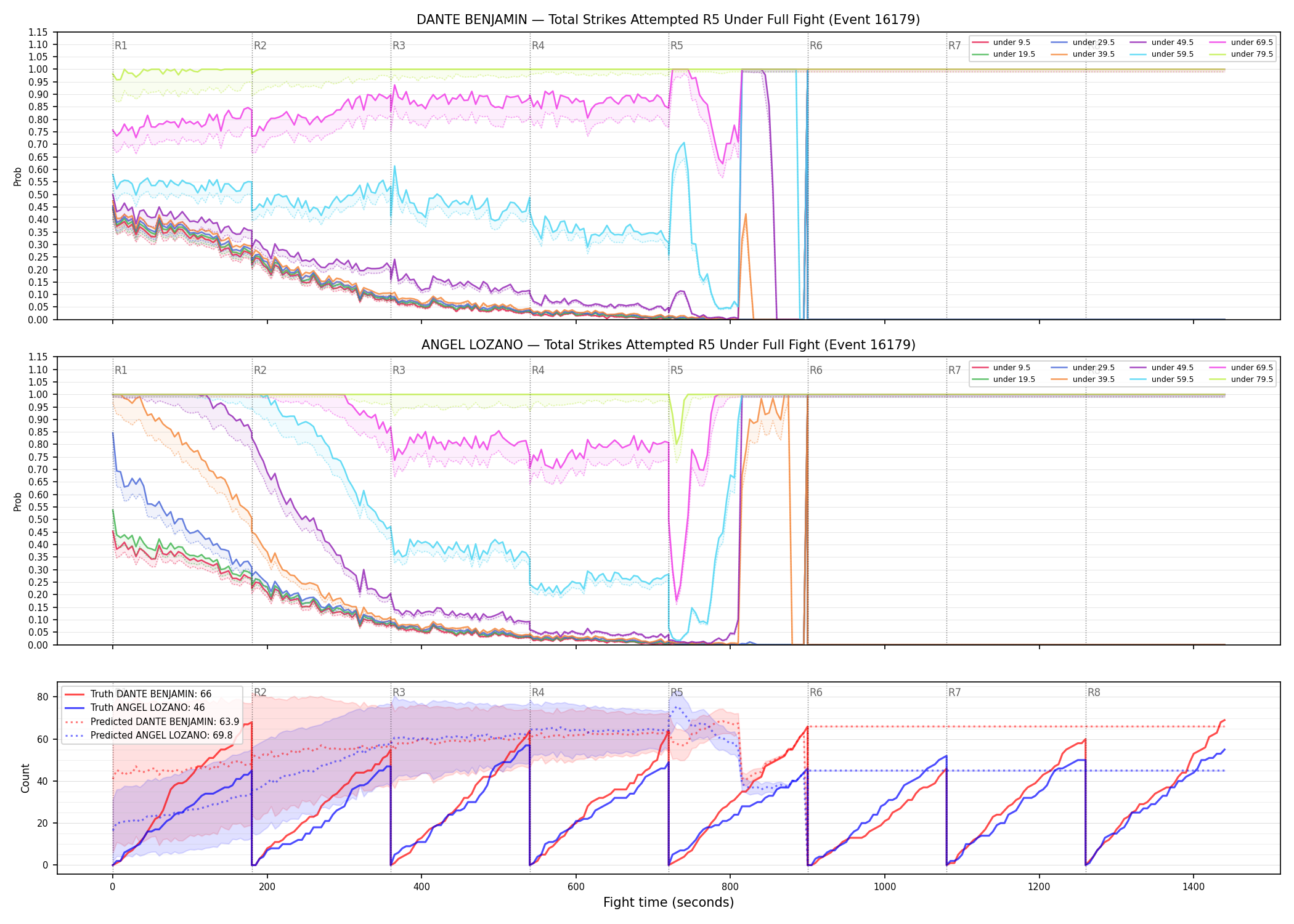Click the 'Prob' y-axis label of Lozano chart

18,501
